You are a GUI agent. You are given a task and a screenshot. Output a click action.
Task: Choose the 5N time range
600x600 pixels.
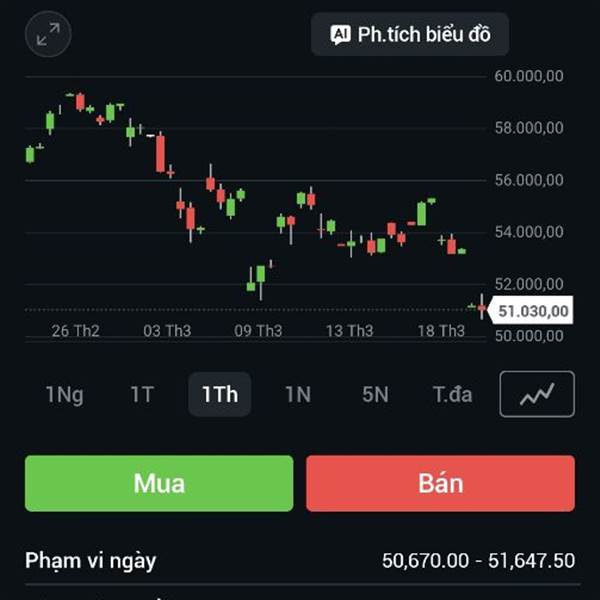(375, 394)
